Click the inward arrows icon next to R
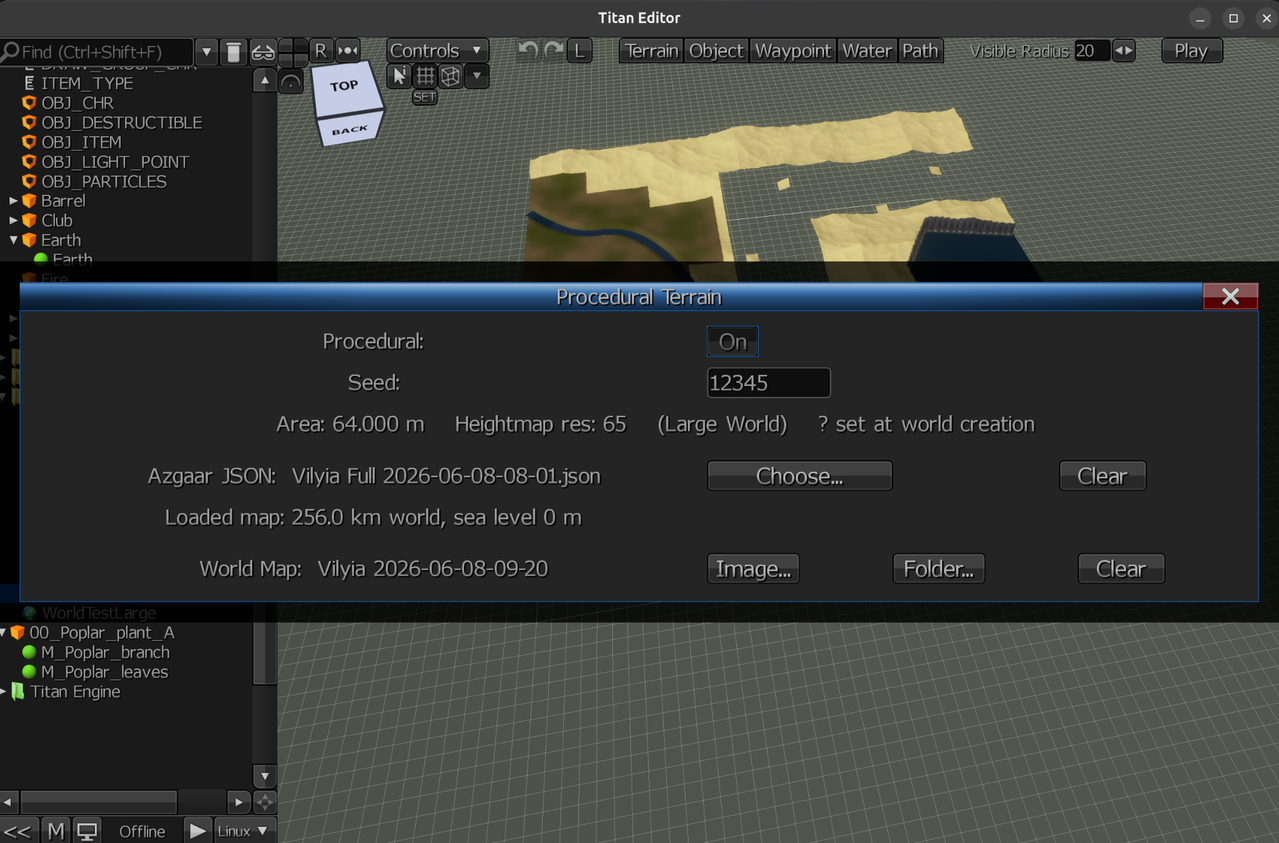 pyautogui.click(x=348, y=50)
